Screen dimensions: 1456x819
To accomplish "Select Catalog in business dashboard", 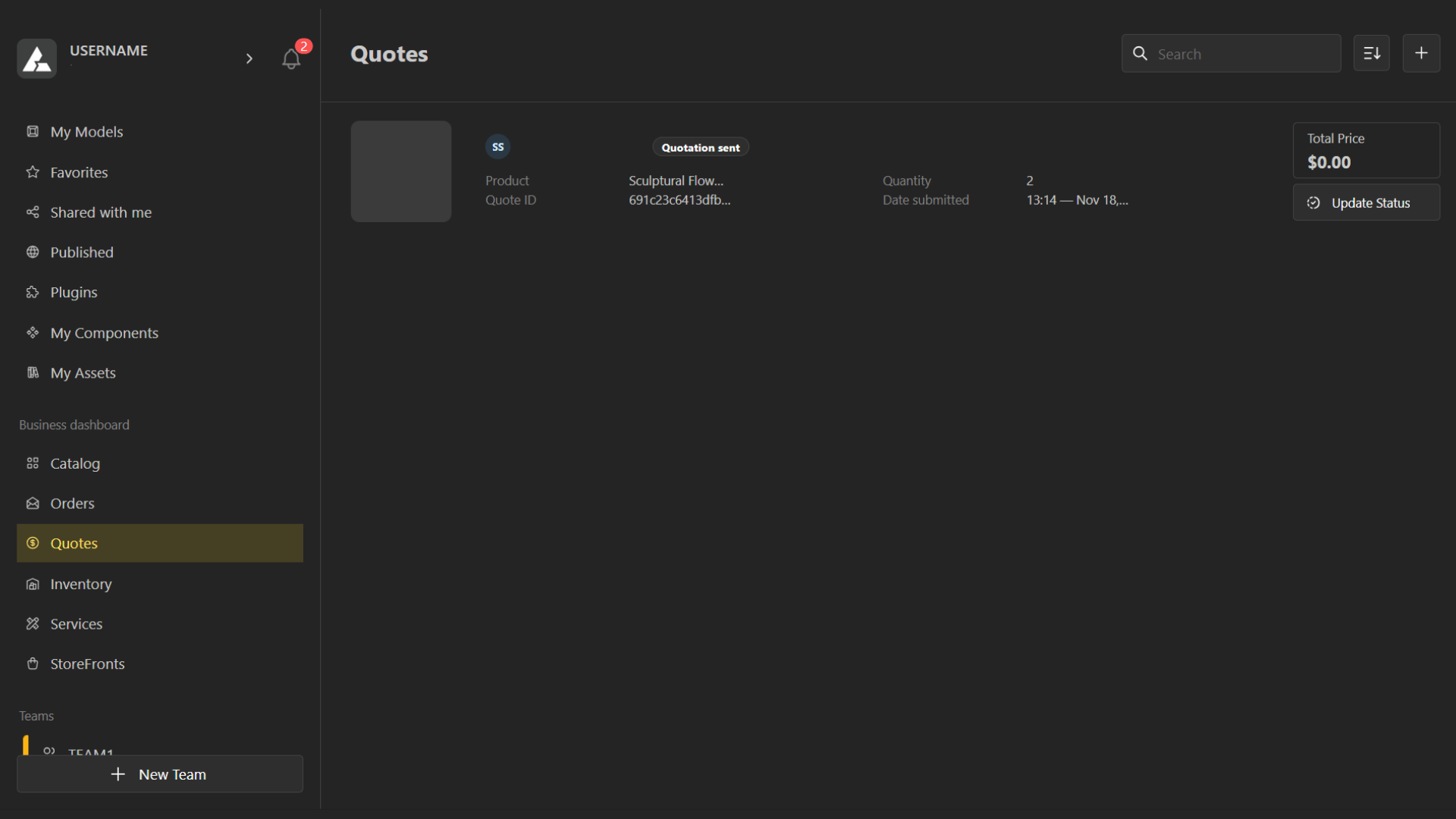I will (x=74, y=463).
